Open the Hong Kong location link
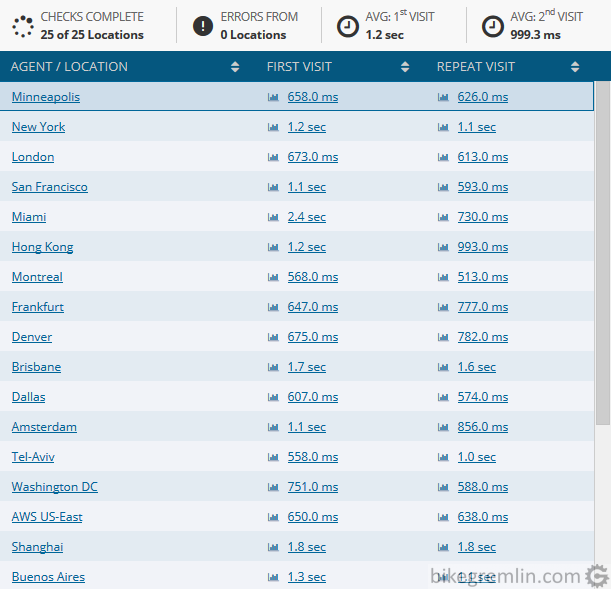The height and width of the screenshot is (589, 611). (42, 247)
